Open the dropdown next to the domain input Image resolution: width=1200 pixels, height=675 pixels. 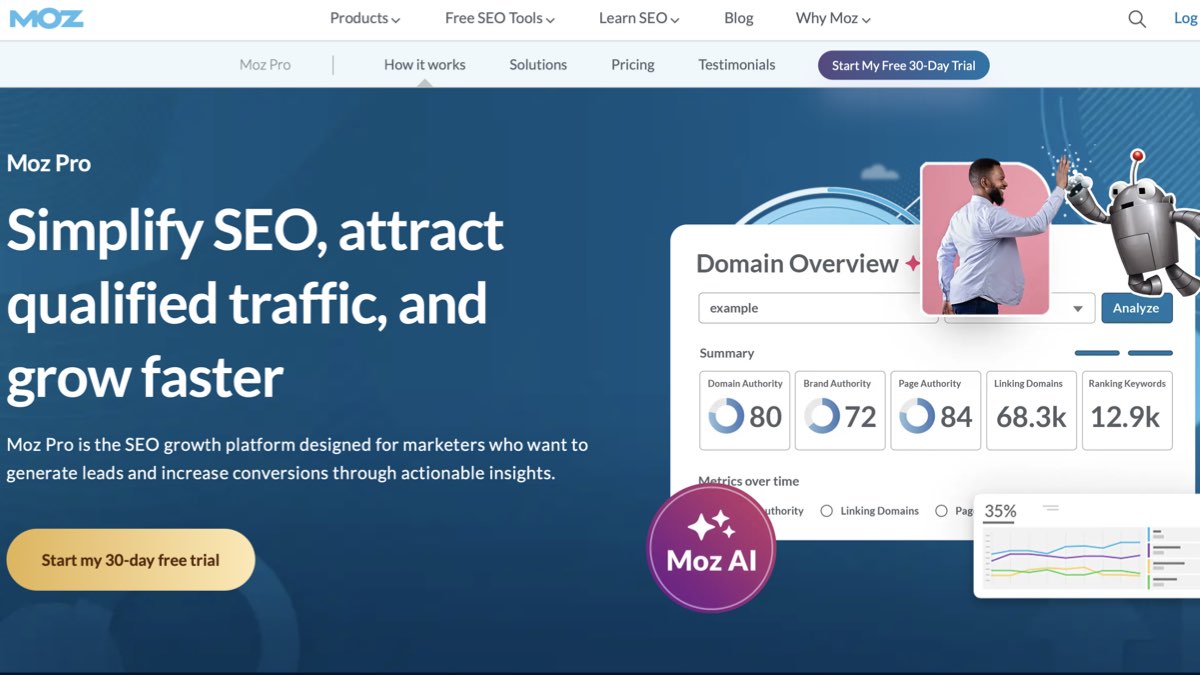pyautogui.click(x=1079, y=308)
